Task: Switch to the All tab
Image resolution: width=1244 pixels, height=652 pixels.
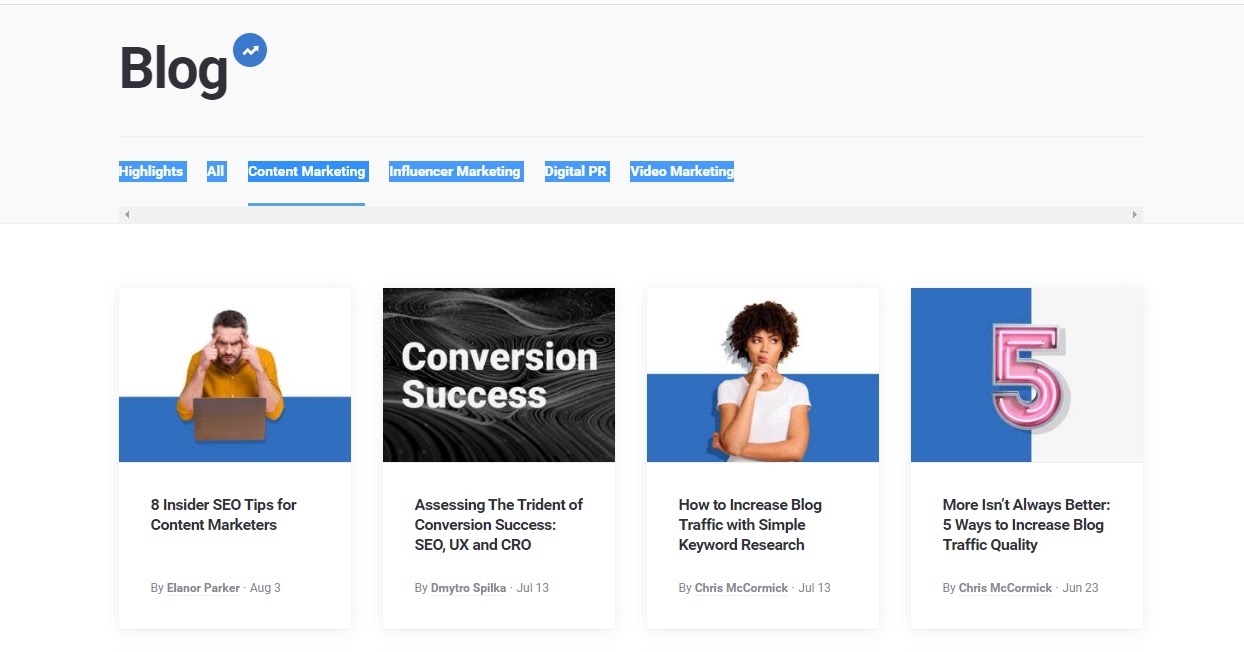Action: (215, 171)
